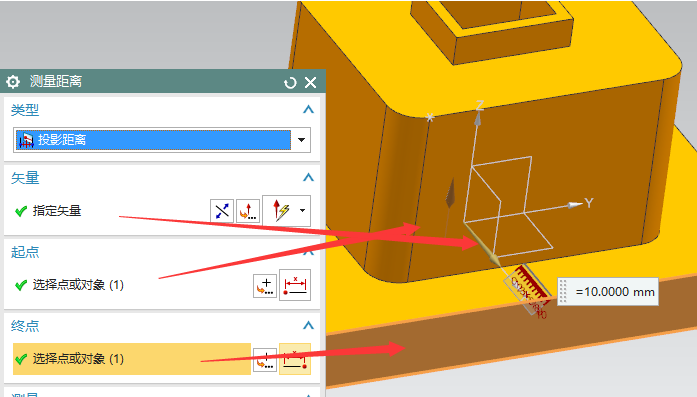Open the vector dialog icon
The height and width of the screenshot is (397, 697).
point(248,211)
